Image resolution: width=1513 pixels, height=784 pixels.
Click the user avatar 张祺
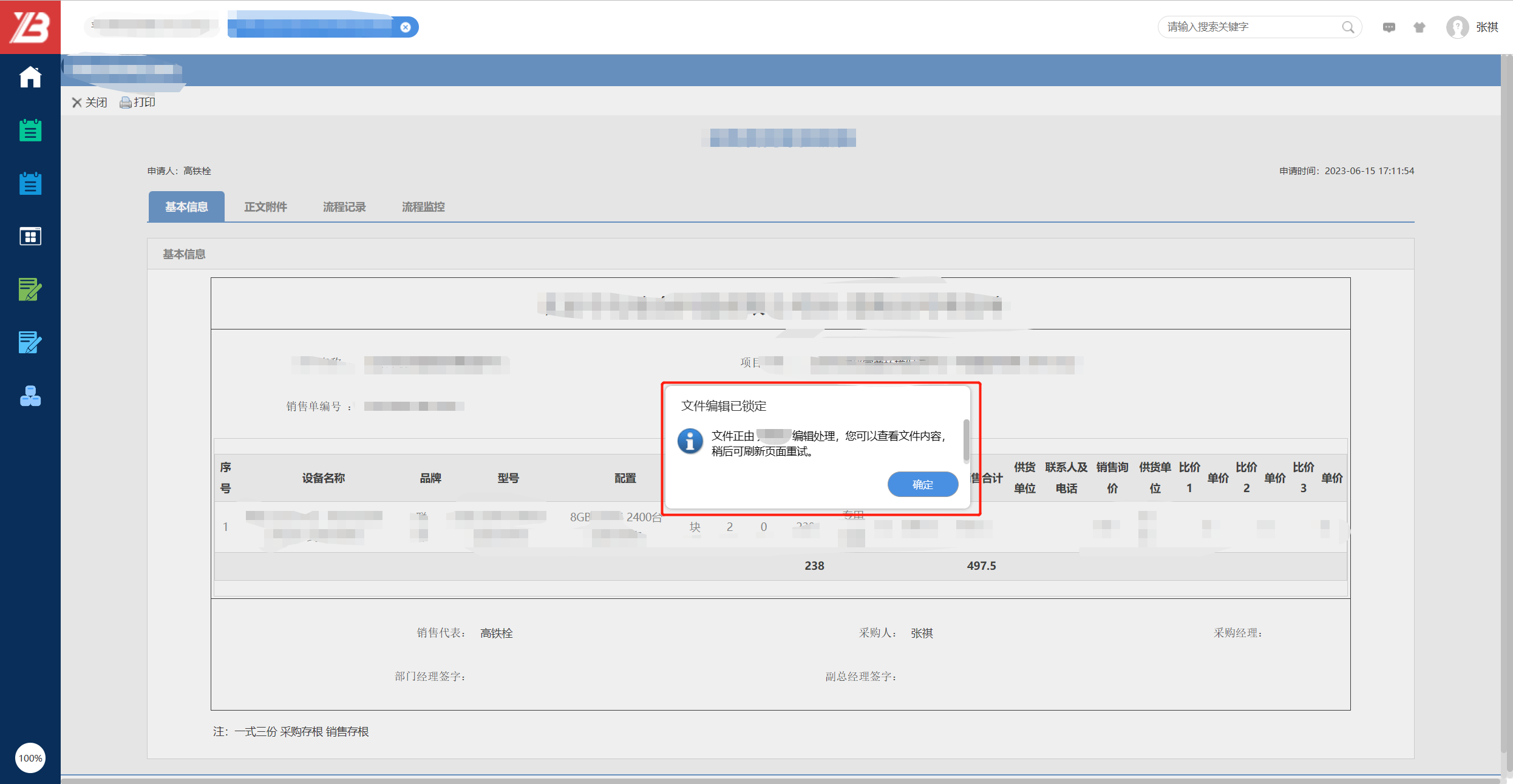click(x=1457, y=27)
